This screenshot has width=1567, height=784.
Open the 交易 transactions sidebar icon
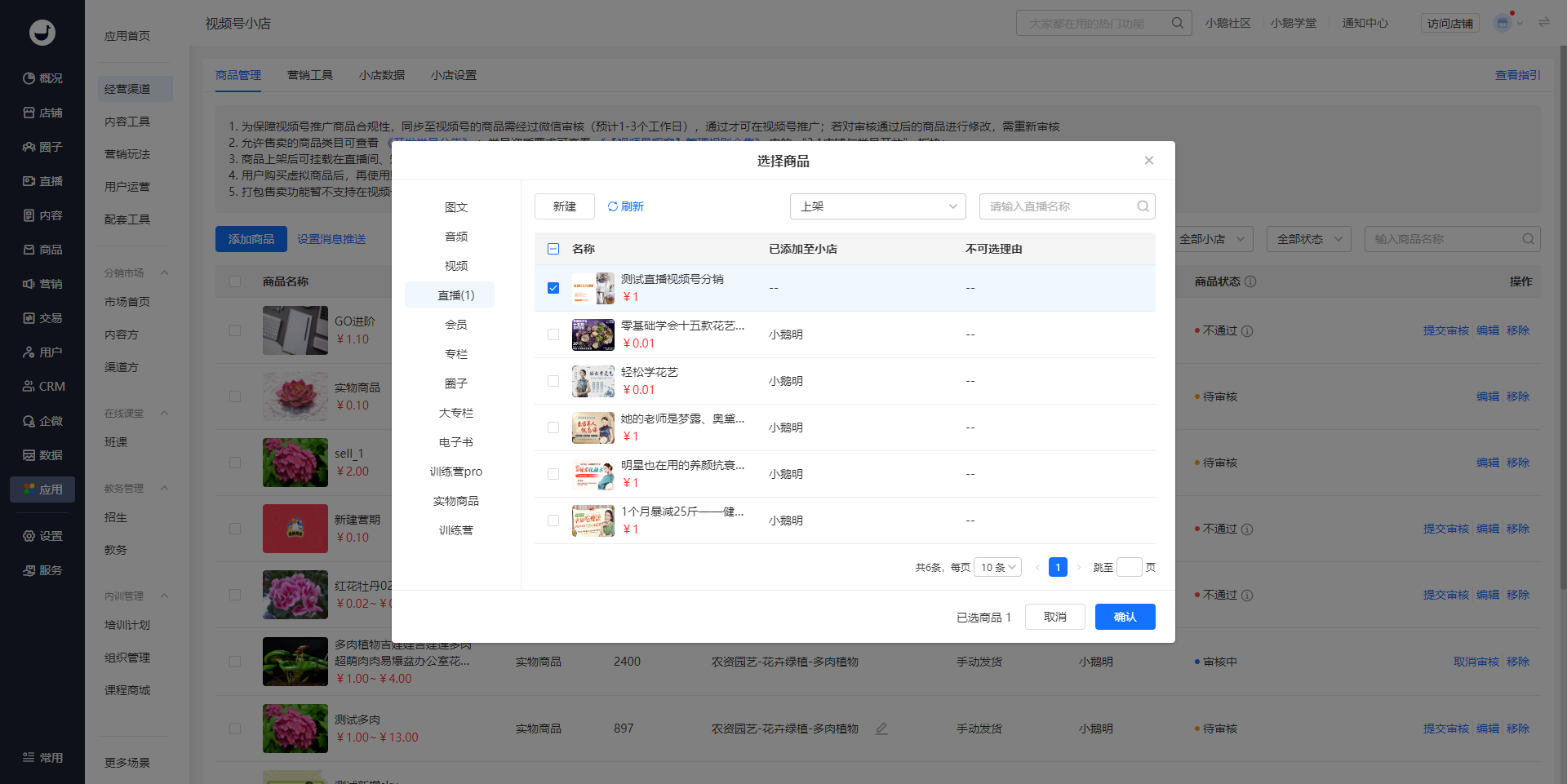(x=29, y=318)
